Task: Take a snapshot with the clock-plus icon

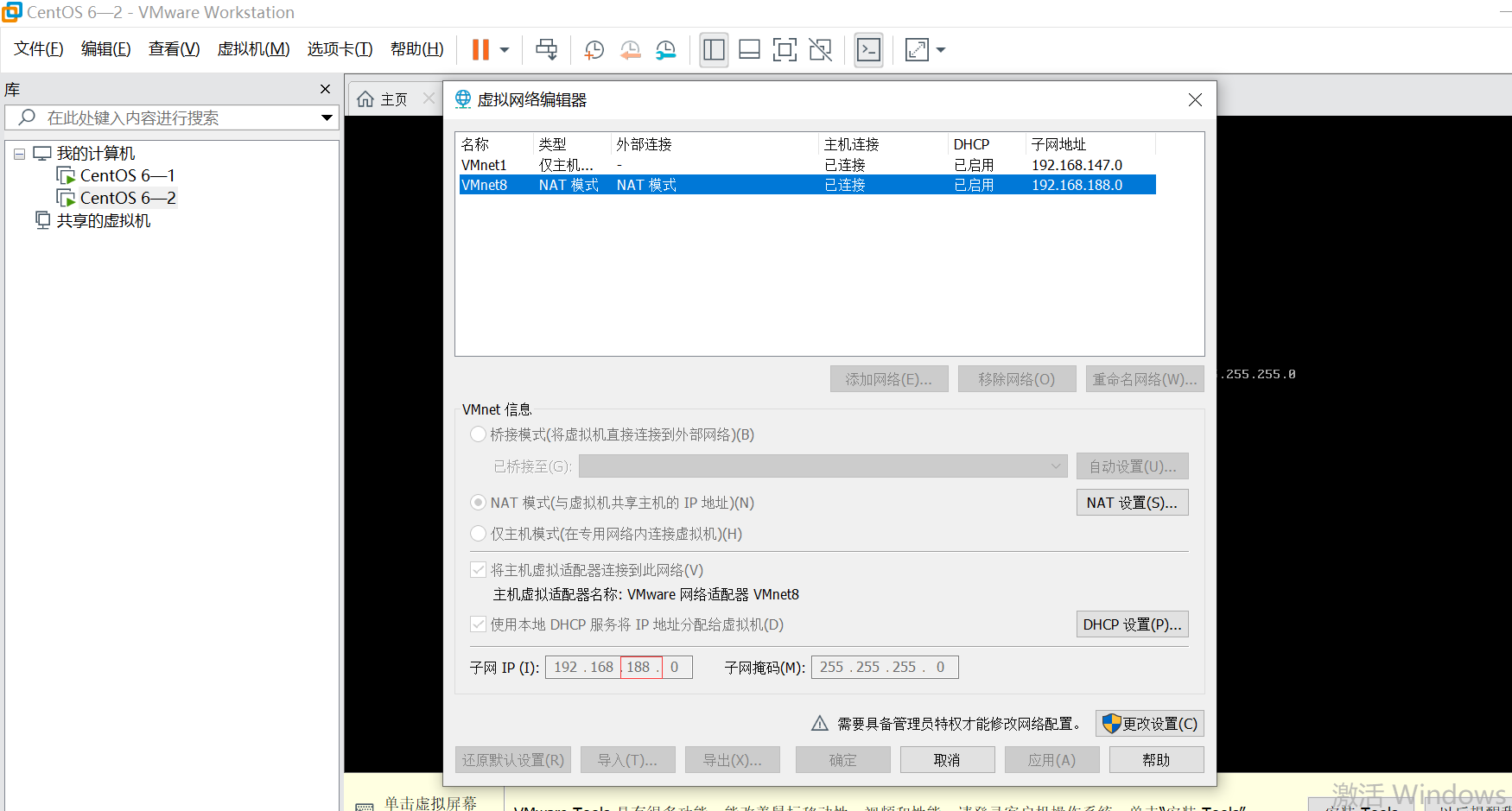Action: (594, 50)
